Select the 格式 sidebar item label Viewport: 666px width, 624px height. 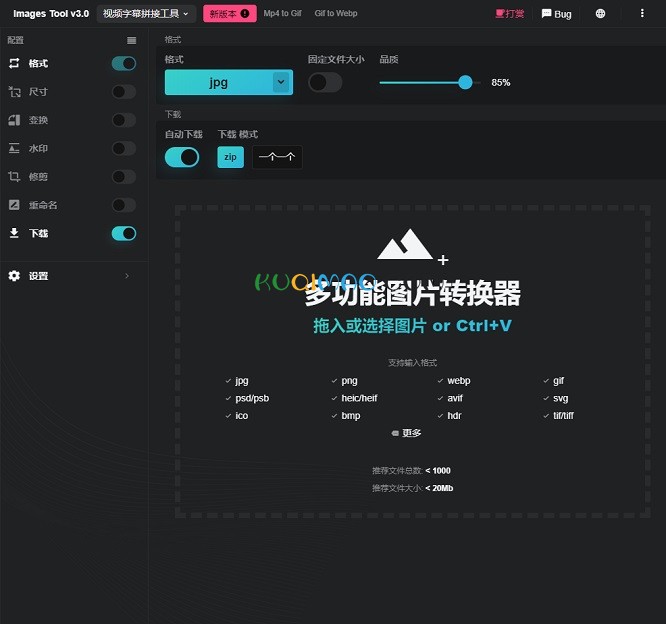[x=38, y=64]
